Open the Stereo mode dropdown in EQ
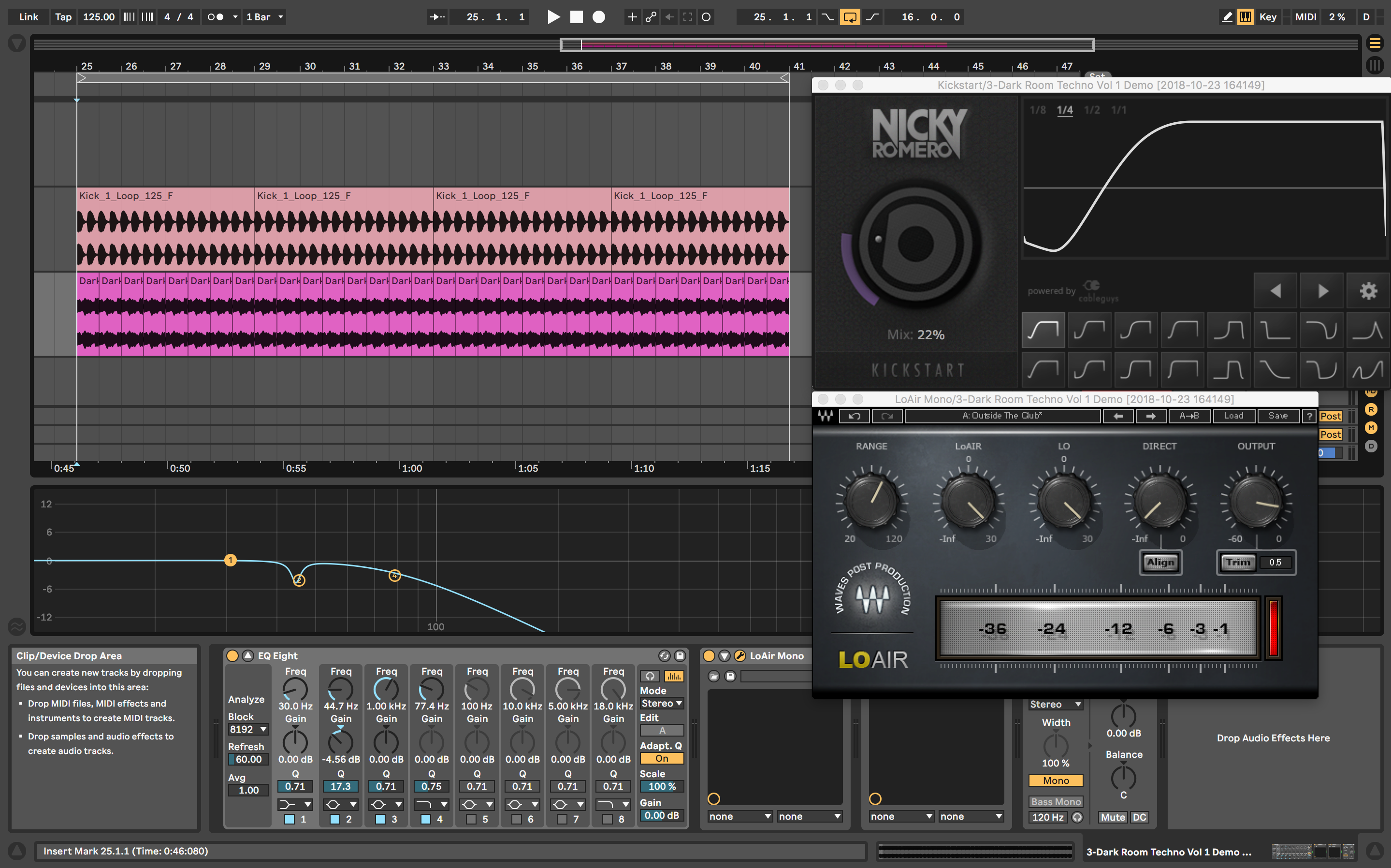The width and height of the screenshot is (1391, 868). click(x=661, y=703)
